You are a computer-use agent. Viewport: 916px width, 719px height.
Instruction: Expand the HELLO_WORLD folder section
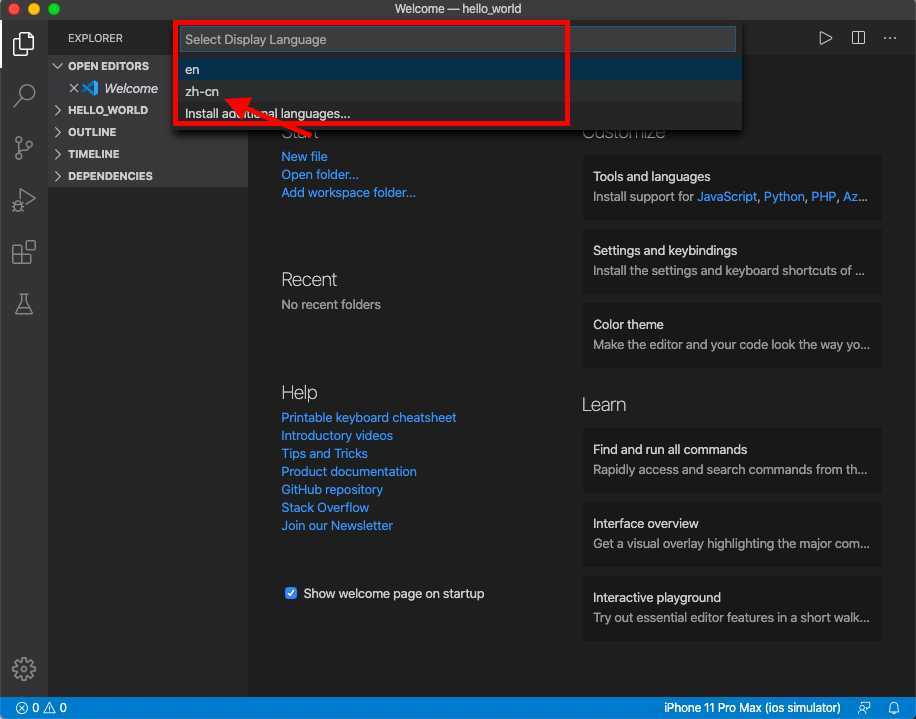(x=57, y=110)
